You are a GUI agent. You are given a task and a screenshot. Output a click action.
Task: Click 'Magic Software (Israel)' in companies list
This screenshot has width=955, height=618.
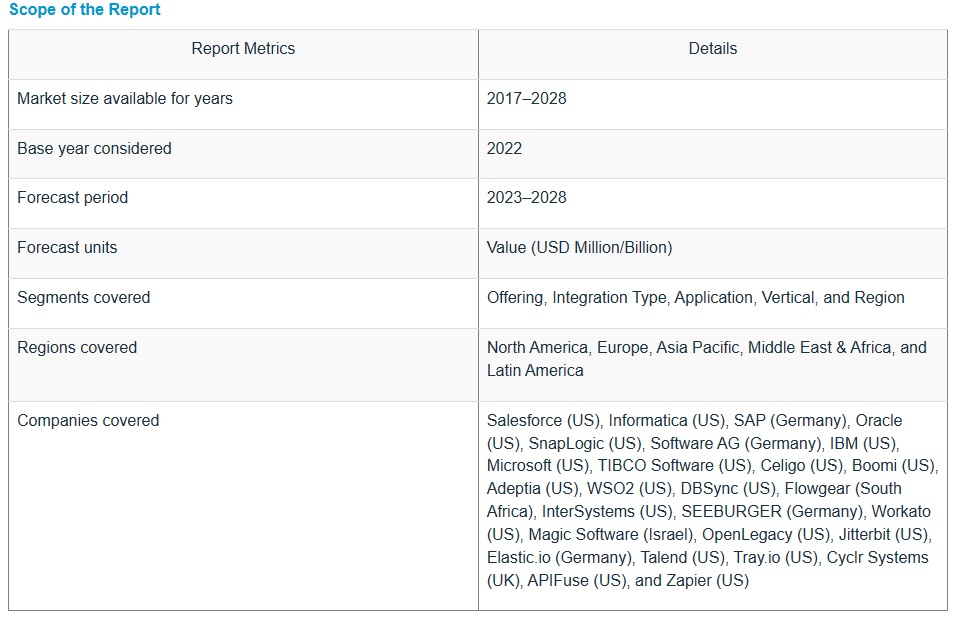pos(611,534)
